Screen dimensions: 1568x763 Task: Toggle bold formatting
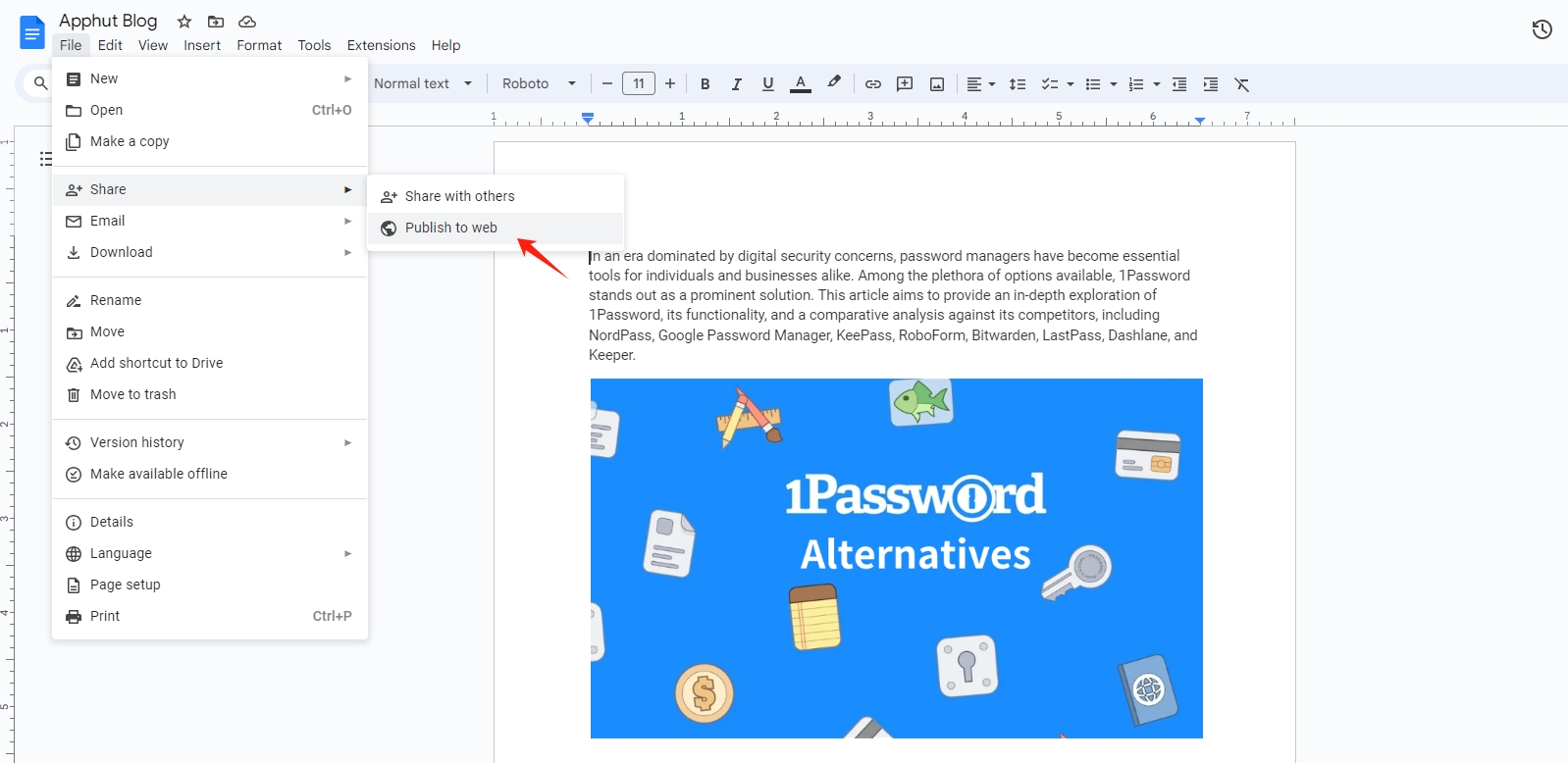(705, 84)
